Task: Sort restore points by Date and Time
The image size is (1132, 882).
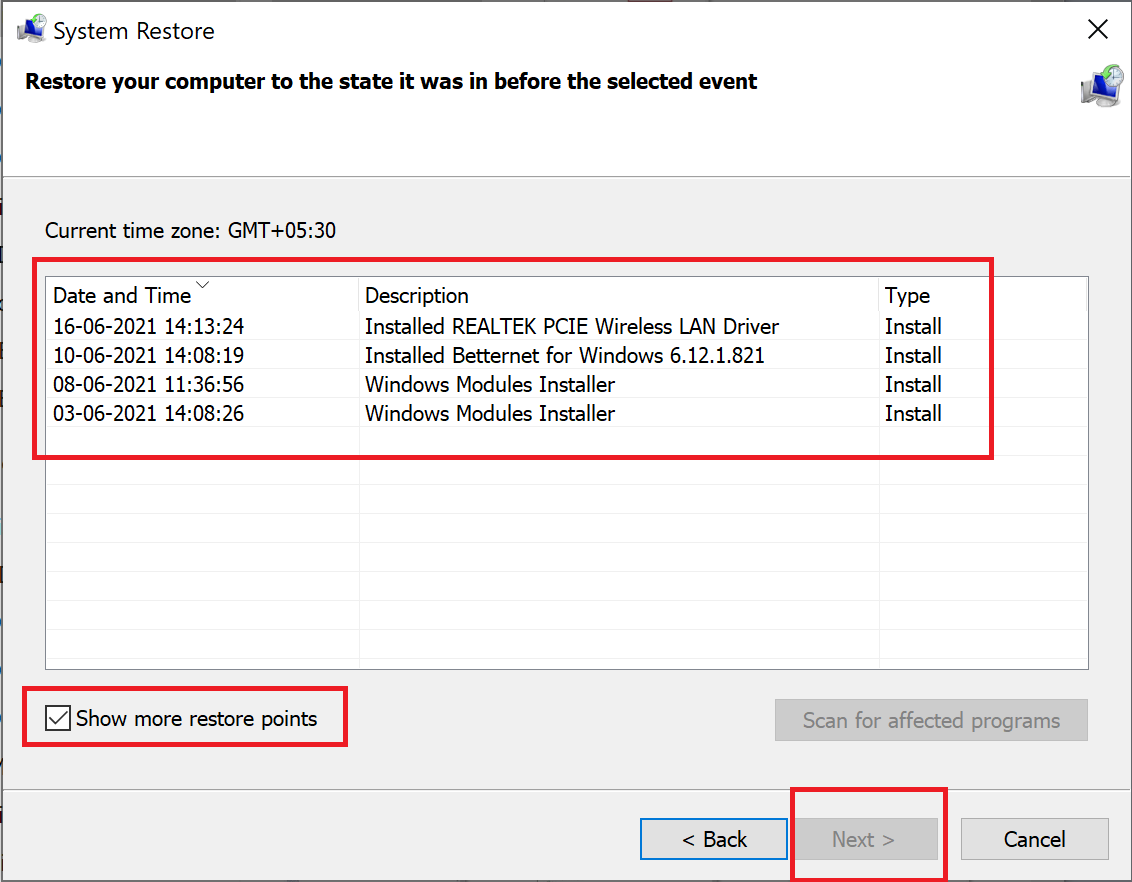Action: pos(121,295)
